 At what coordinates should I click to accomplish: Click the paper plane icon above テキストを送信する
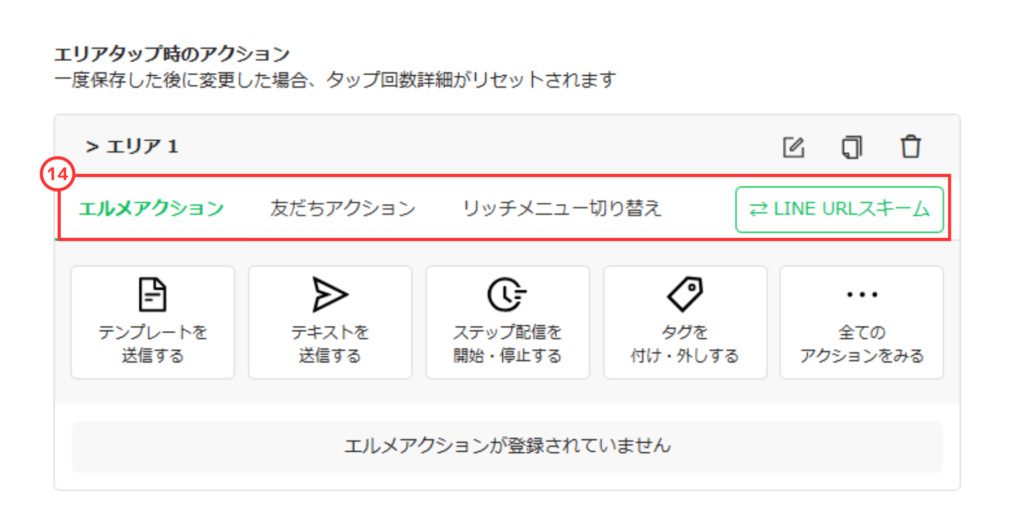[330, 294]
